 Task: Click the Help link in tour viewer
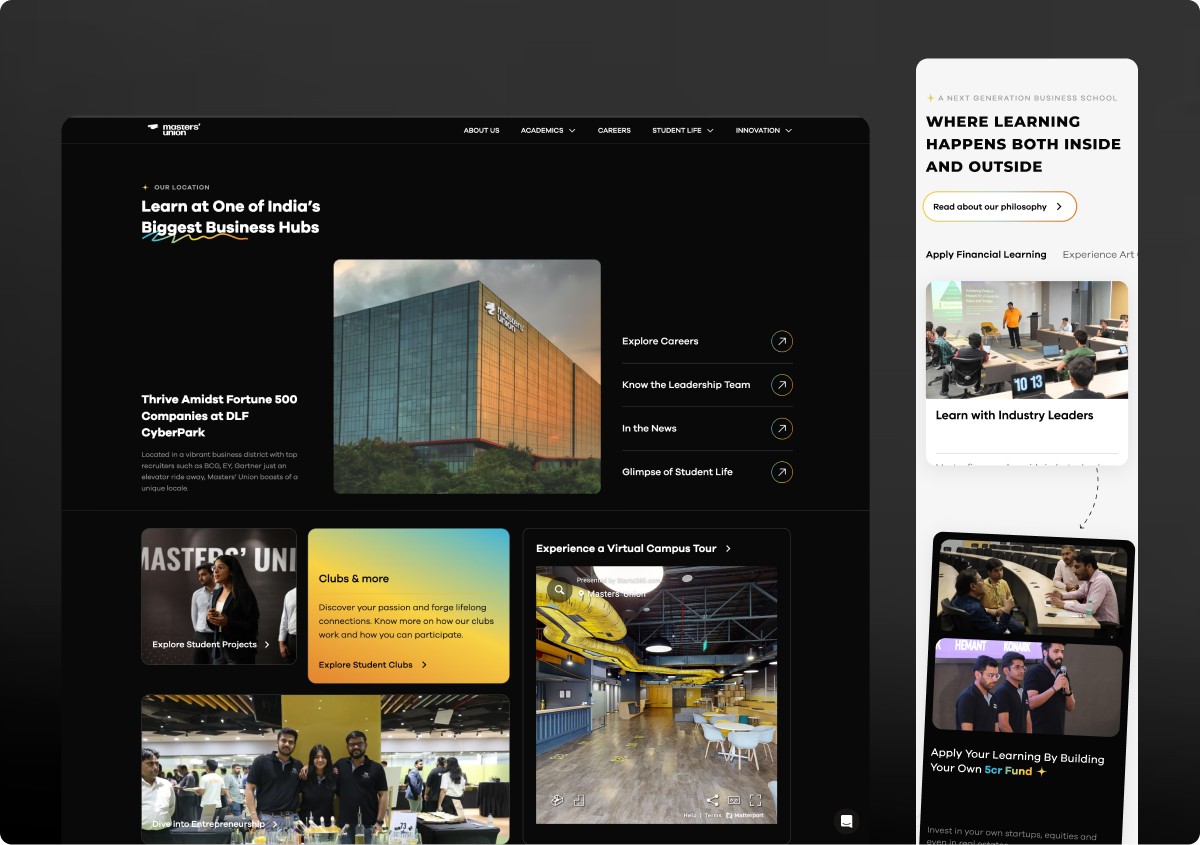(690, 815)
